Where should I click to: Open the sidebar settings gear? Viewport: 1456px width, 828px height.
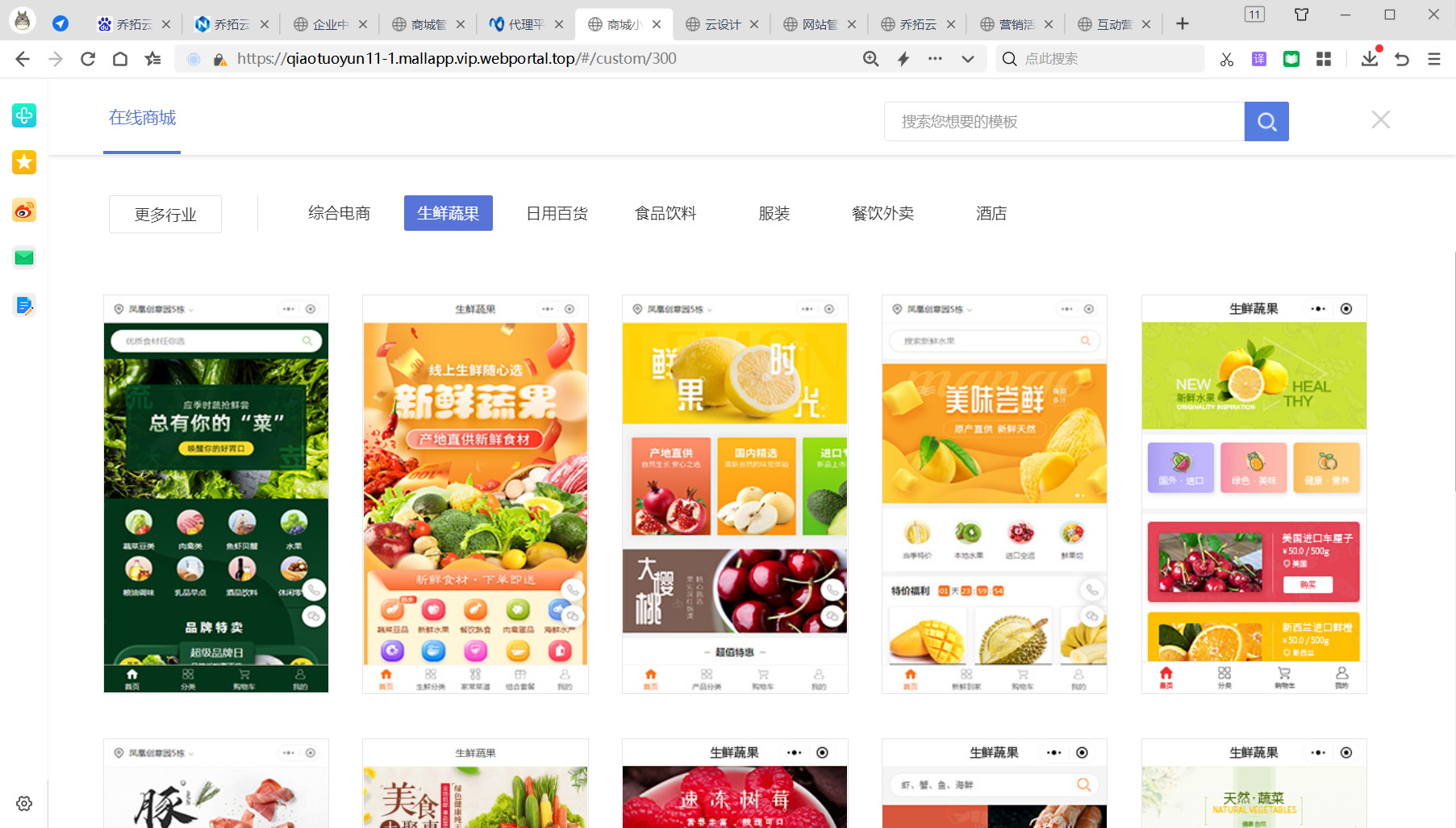click(24, 804)
